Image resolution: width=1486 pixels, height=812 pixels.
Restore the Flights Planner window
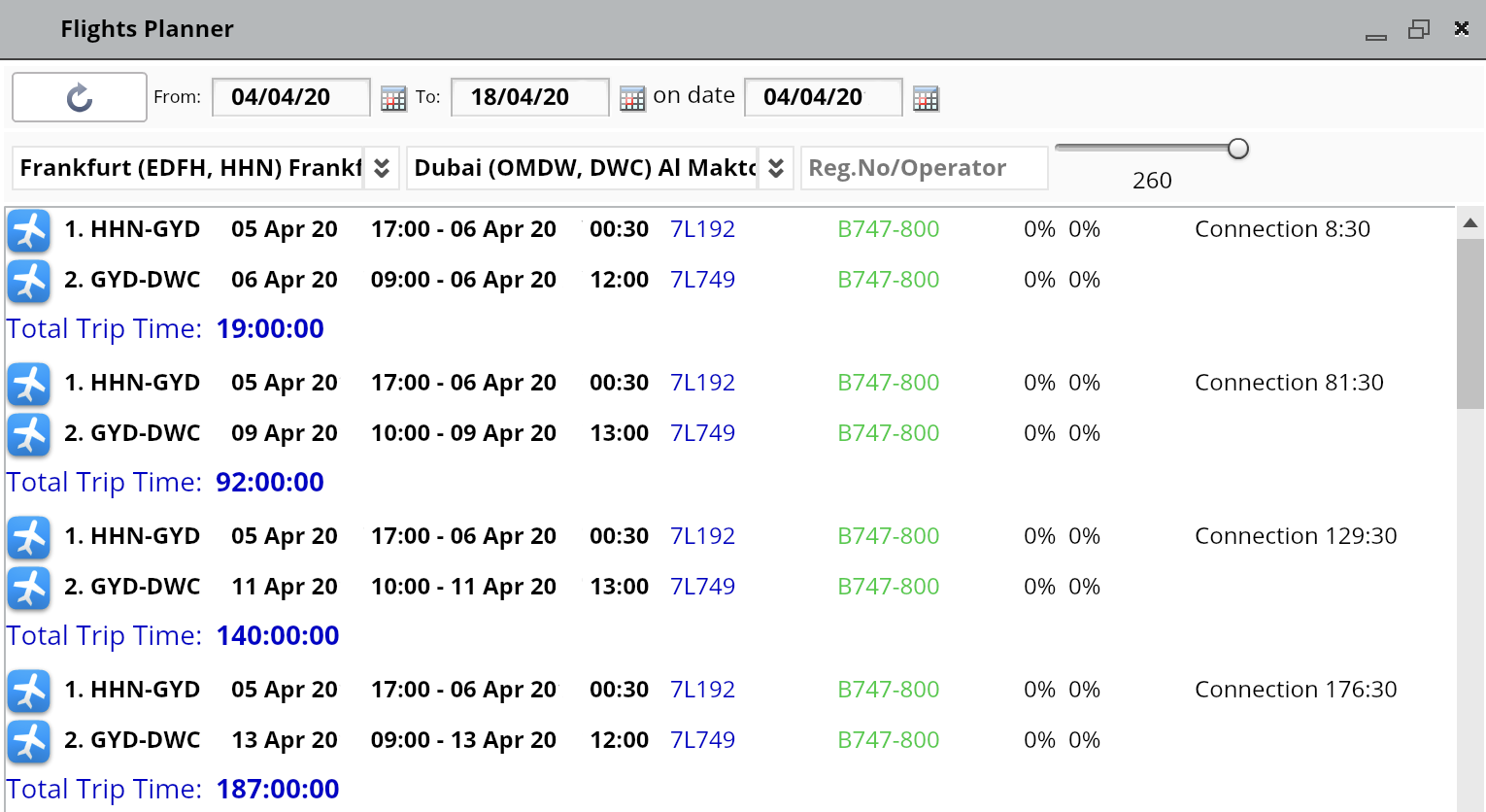point(1419,28)
